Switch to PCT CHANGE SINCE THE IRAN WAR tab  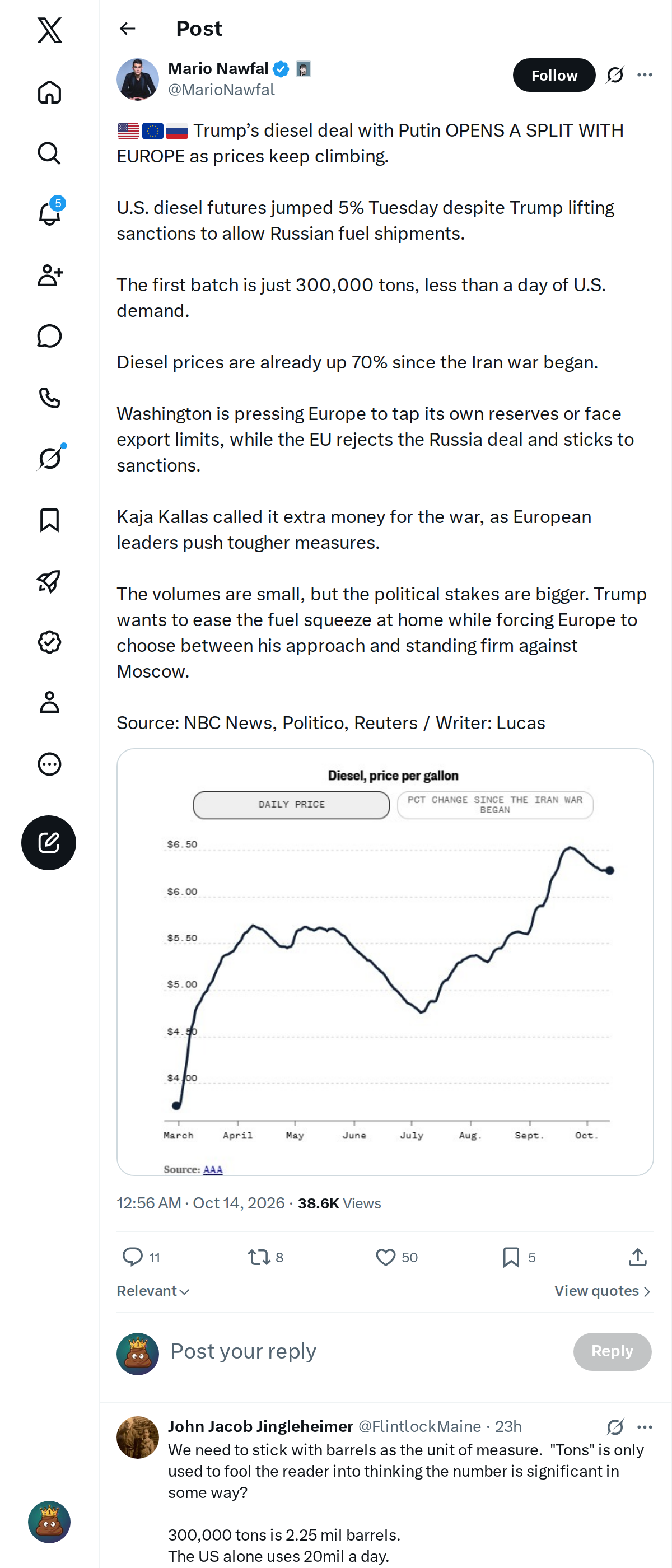pos(495,805)
